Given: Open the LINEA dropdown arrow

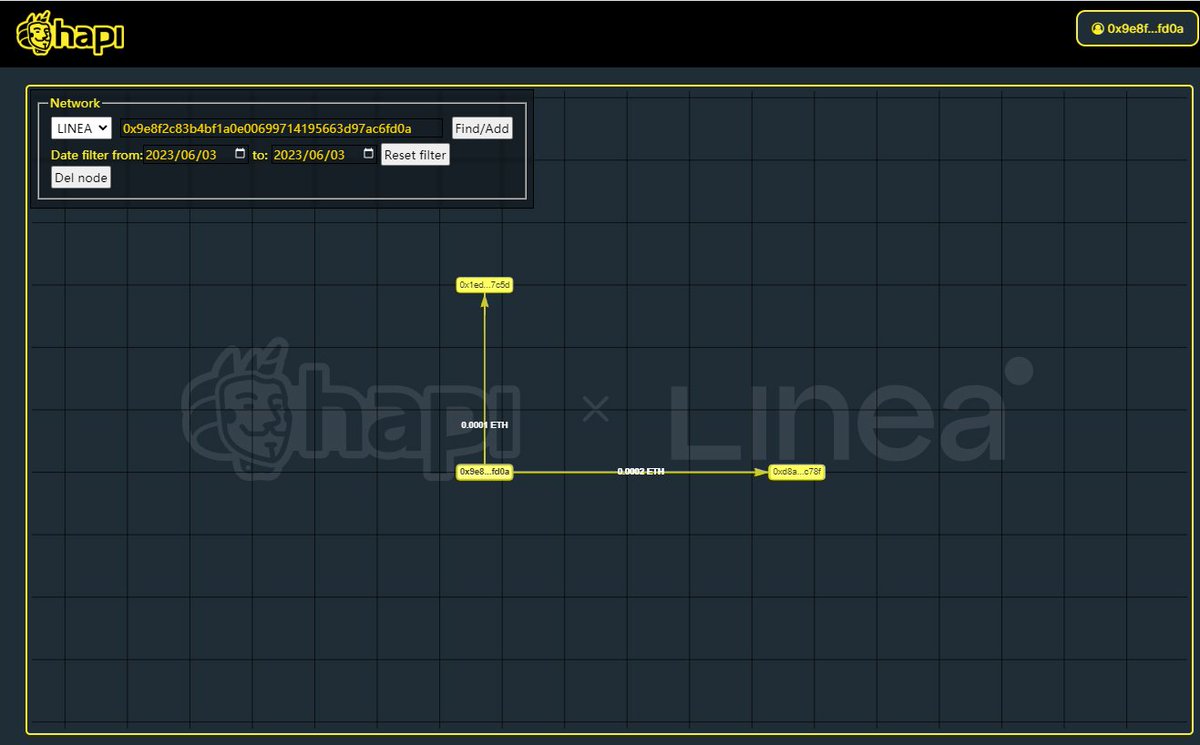Looking at the screenshot, I should pos(102,127).
